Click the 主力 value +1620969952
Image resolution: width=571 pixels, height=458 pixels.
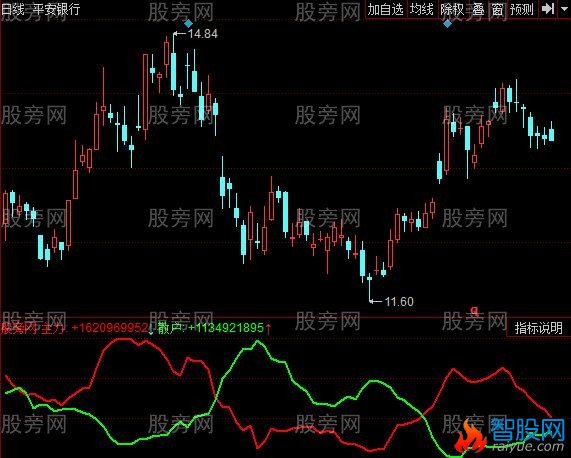(110, 328)
